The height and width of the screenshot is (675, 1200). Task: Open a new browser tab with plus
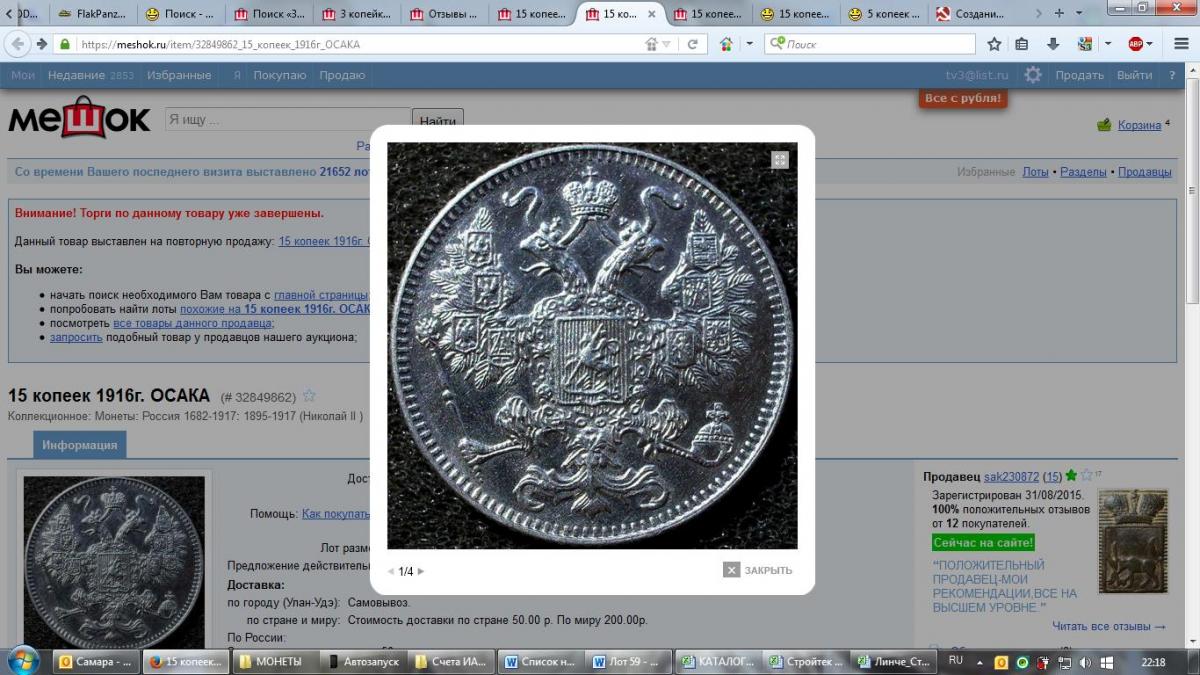pyautogui.click(x=1059, y=14)
